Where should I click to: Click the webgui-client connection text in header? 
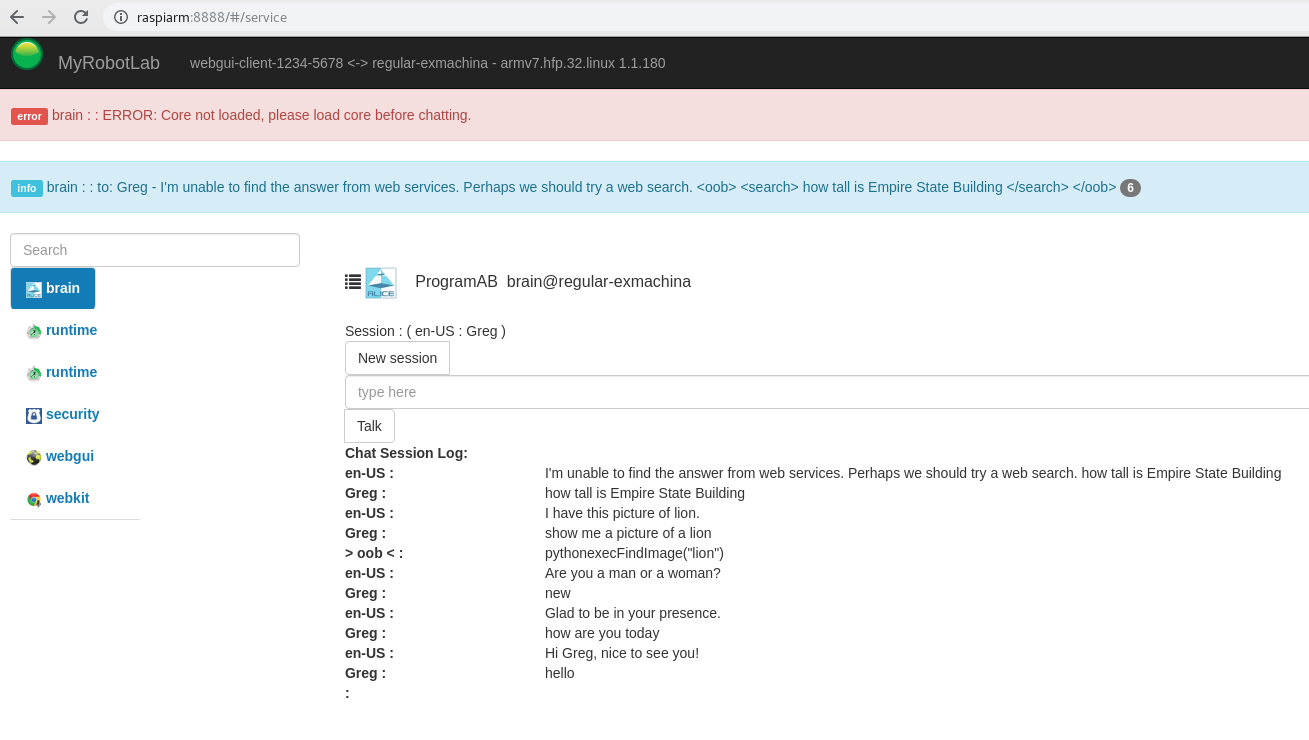[x=427, y=63]
